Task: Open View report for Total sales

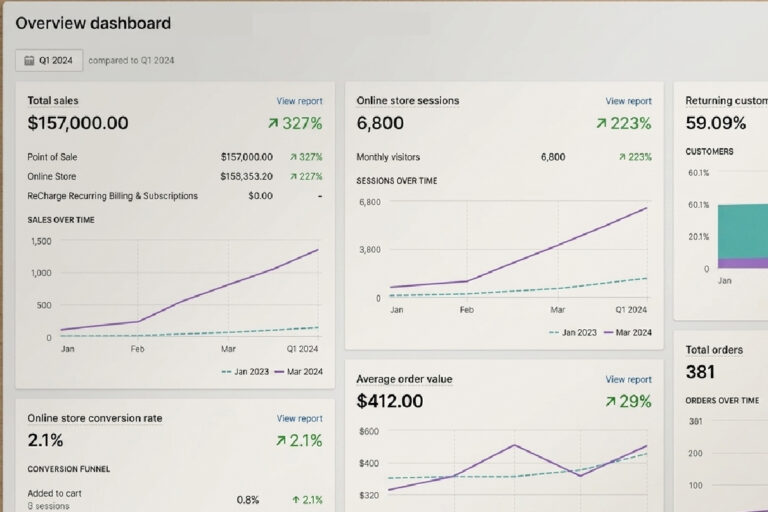Action: pos(299,101)
